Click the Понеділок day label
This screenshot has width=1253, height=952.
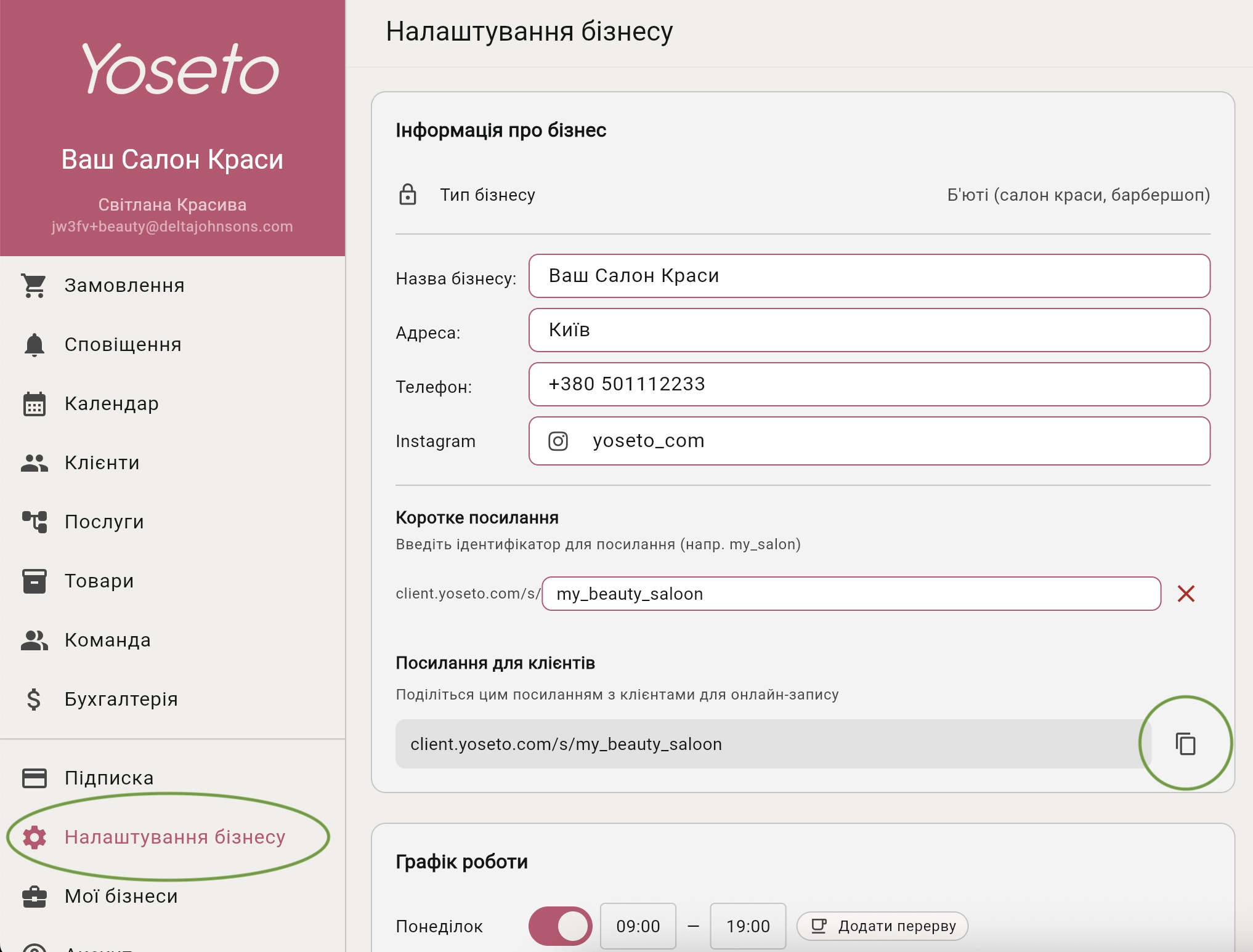(x=439, y=926)
